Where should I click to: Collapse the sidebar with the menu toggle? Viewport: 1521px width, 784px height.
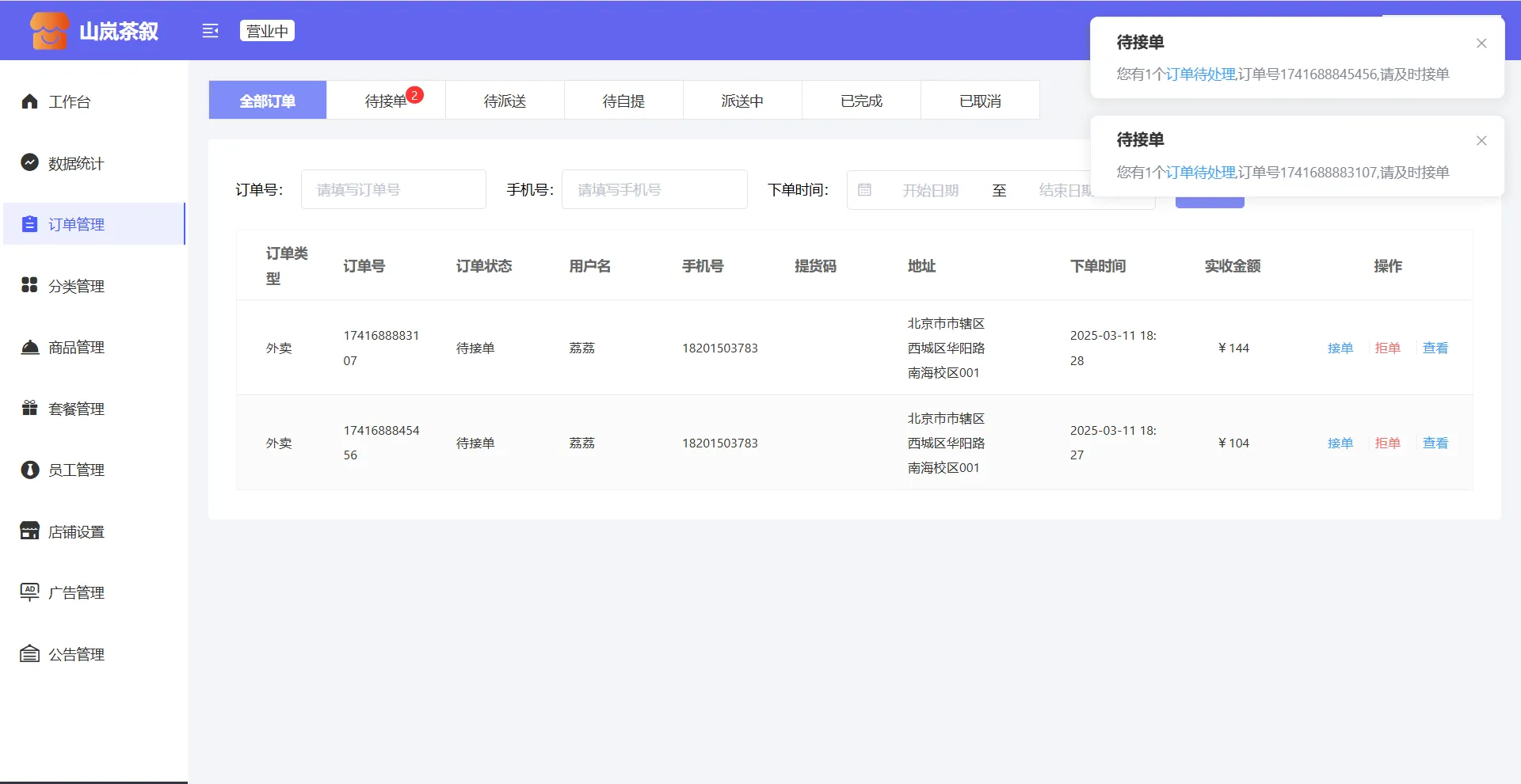[210, 31]
